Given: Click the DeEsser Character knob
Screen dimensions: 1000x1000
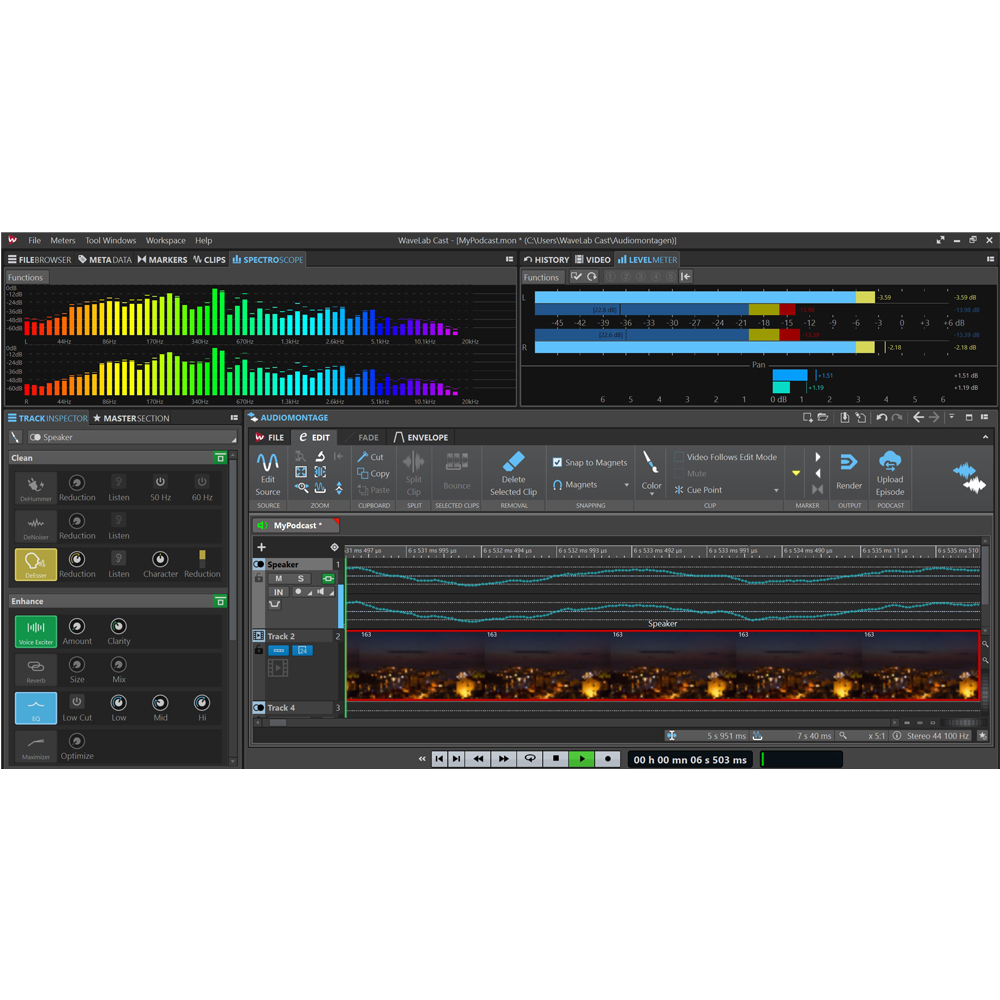Looking at the screenshot, I should click(x=160, y=559).
